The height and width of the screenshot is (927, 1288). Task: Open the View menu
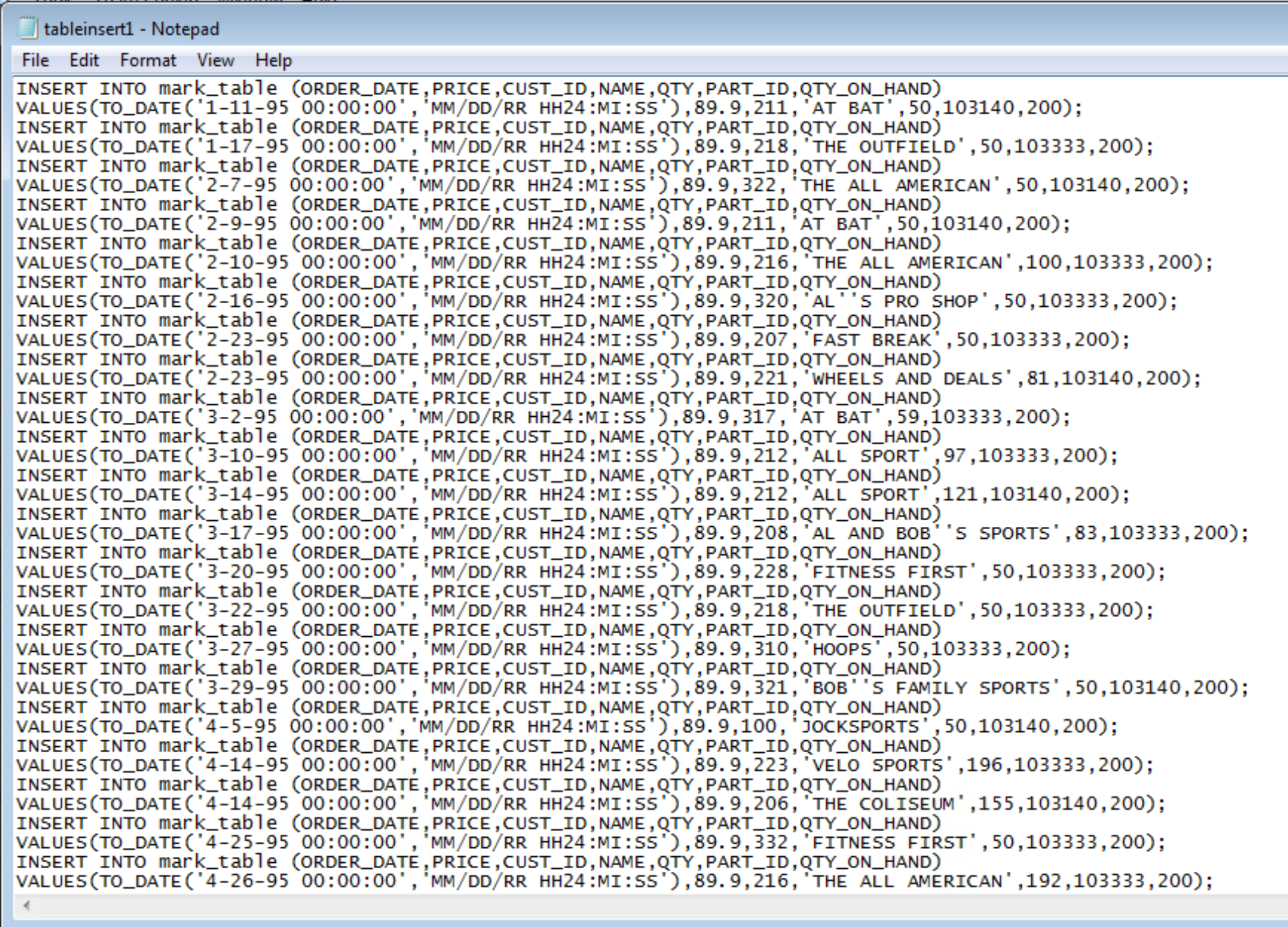click(x=215, y=60)
